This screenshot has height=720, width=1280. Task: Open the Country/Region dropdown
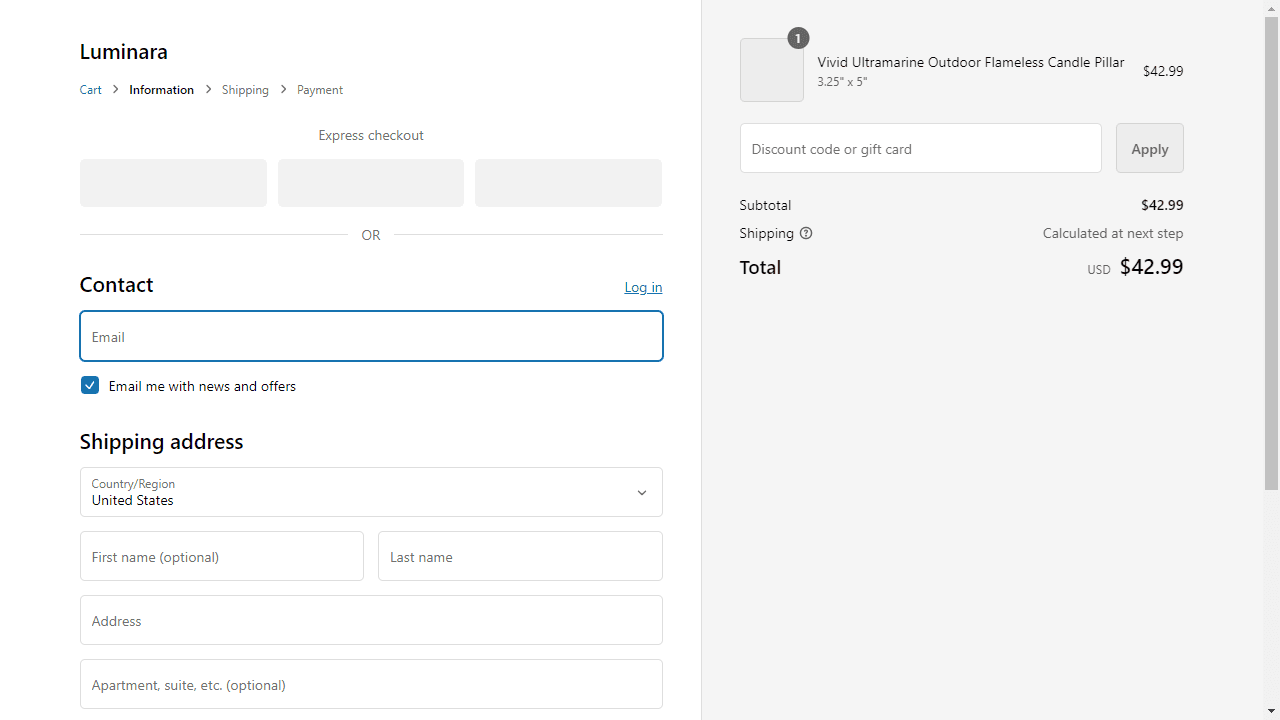[371, 492]
